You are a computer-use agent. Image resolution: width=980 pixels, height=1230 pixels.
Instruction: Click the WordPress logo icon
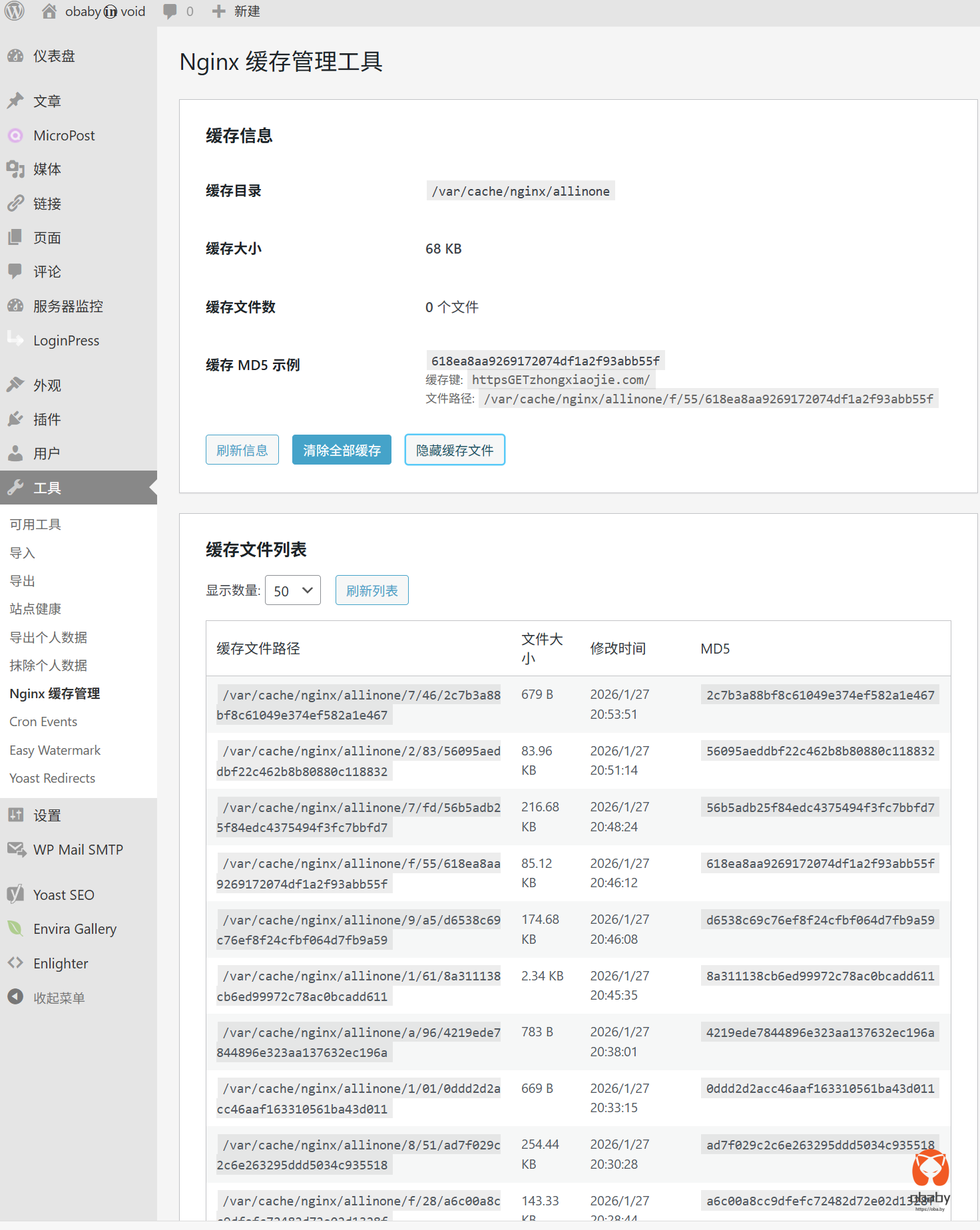pos(15,11)
